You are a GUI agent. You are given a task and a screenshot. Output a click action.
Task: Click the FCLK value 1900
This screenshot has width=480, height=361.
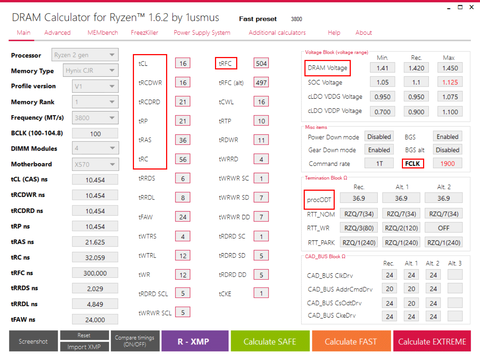[447, 163]
